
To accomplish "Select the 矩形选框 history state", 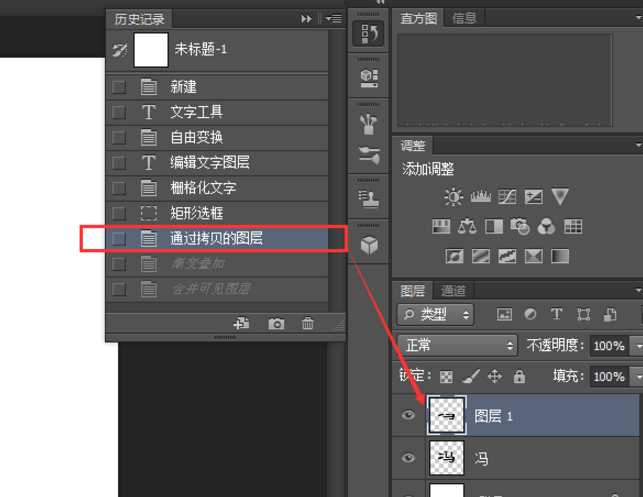I will 196,213.
